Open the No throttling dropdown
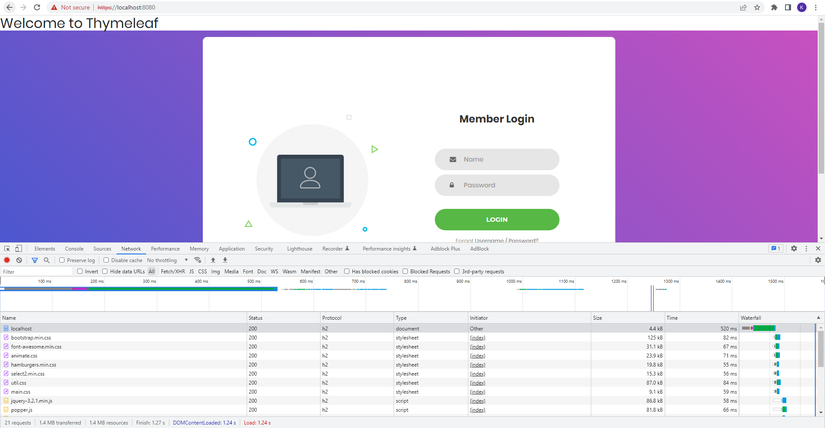The width and height of the screenshot is (825, 428). pyautogui.click(x=167, y=260)
